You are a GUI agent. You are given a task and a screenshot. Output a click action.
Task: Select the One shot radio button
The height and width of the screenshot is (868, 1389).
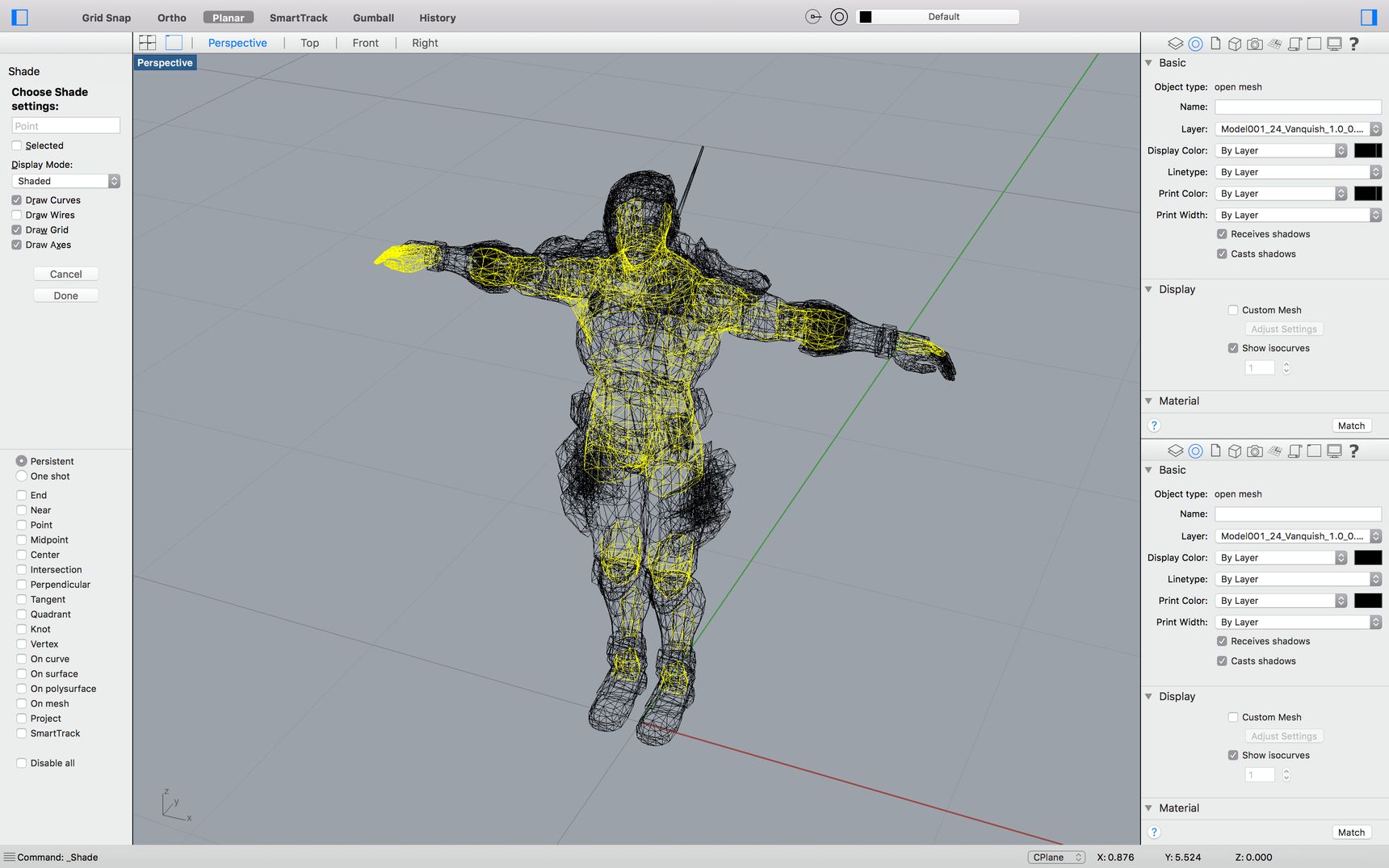22,476
